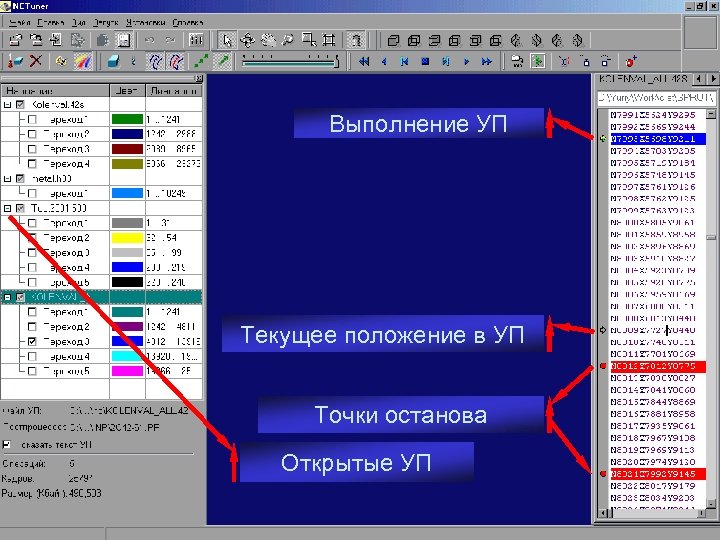Click the fit-all view icon next to zoom window
The width and height of the screenshot is (720, 540).
coord(329,40)
